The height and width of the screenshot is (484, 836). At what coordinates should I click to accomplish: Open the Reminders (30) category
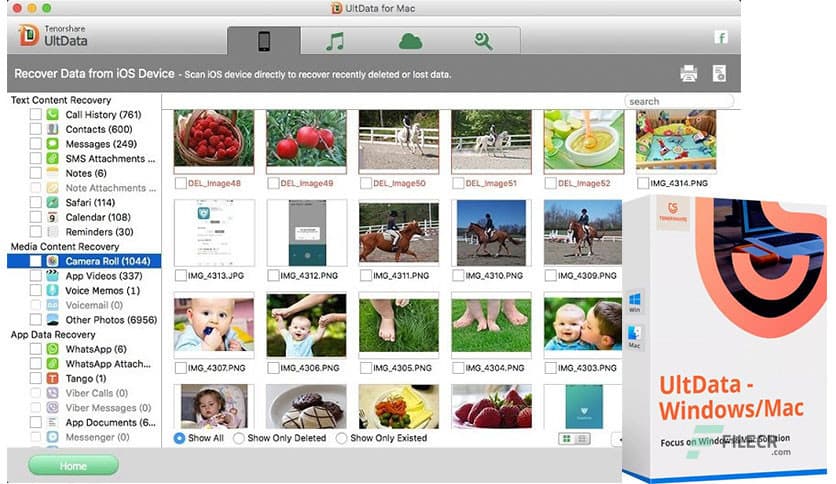[100, 232]
